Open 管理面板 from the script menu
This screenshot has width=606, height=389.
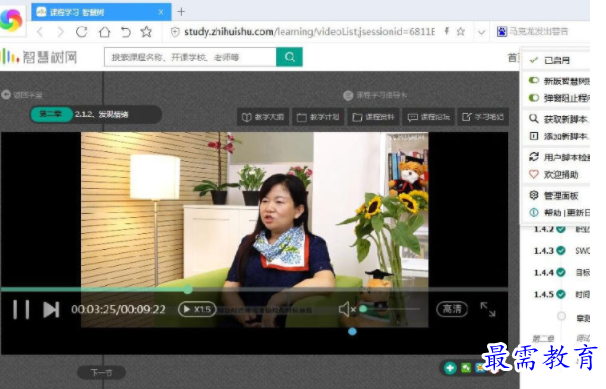pyautogui.click(x=553, y=195)
